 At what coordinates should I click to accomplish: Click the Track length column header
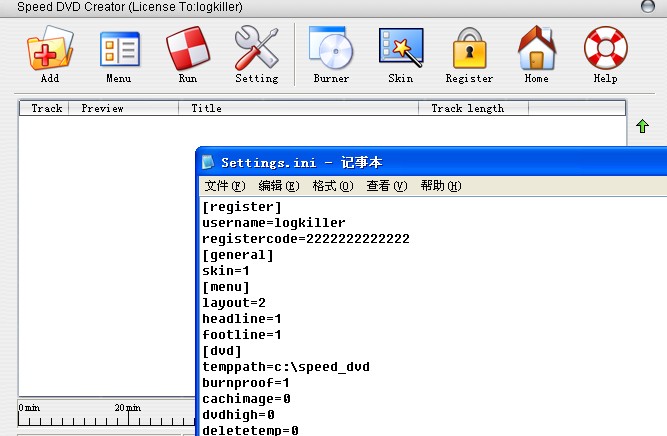(473, 108)
